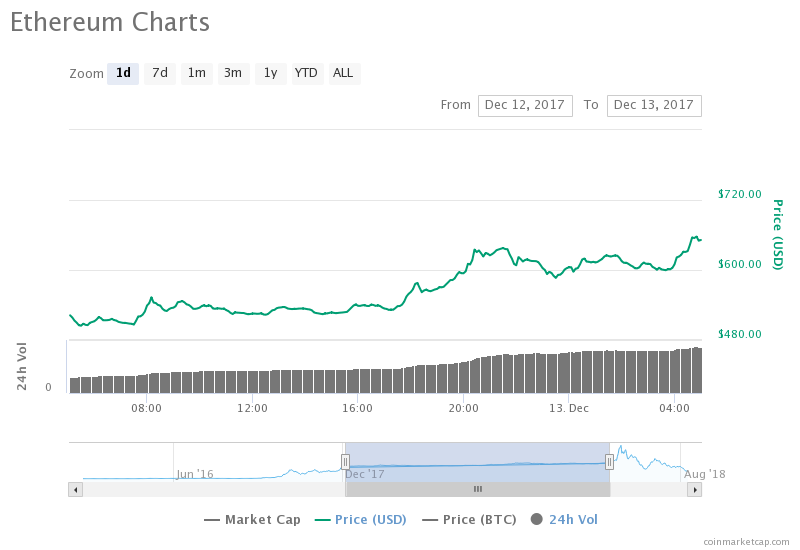The height and width of the screenshot is (550, 800).
Task: Show ALL historical data
Action: tap(343, 73)
